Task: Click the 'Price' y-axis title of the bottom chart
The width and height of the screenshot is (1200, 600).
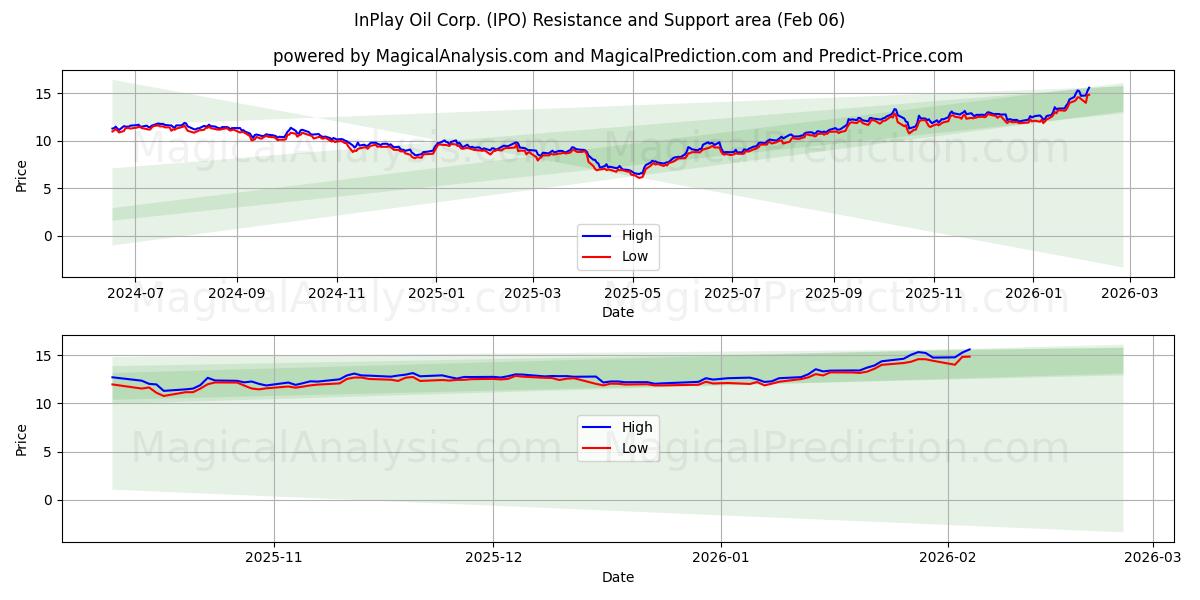Action: click(x=22, y=438)
